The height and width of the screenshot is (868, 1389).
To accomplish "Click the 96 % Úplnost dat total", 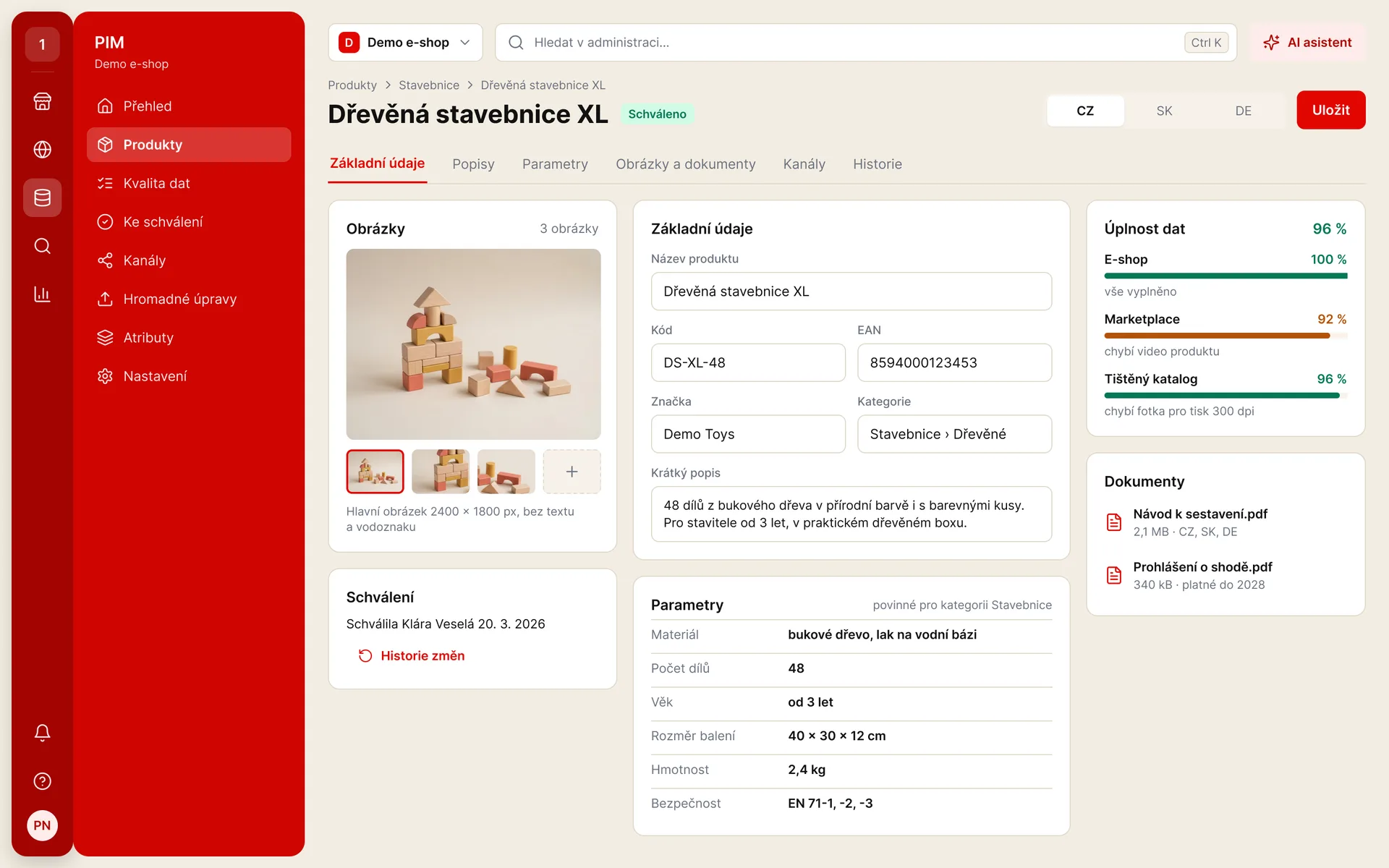I will (1329, 229).
